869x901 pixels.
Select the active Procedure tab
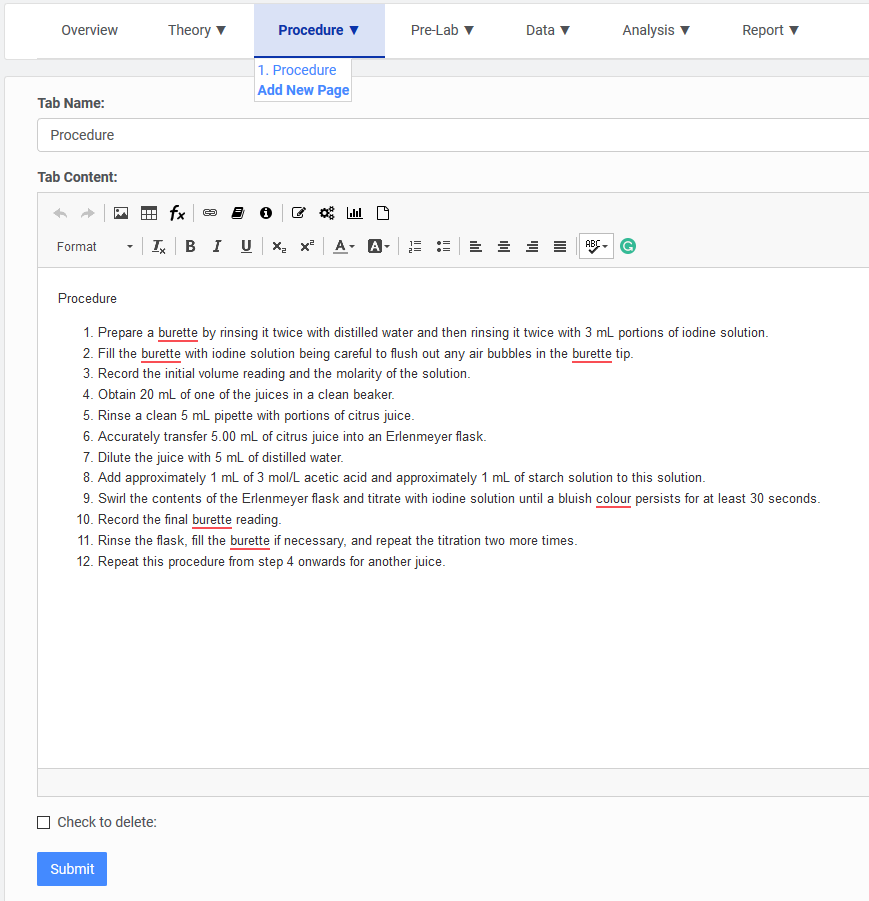coord(319,30)
